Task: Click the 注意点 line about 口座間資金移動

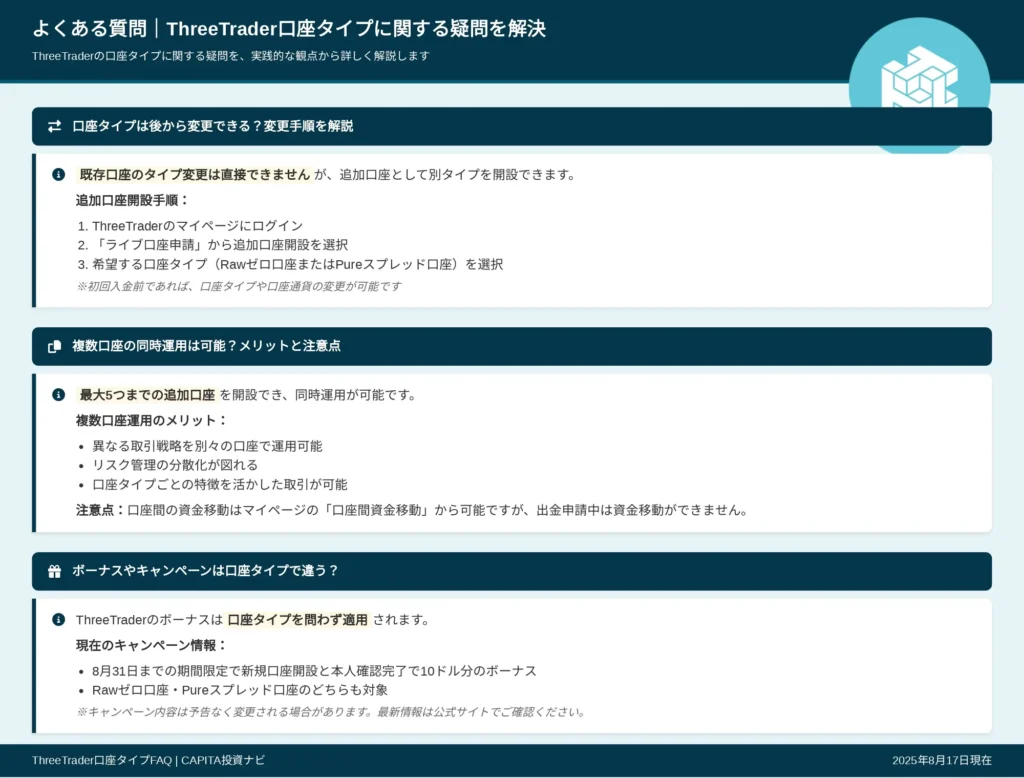Action: point(412,510)
